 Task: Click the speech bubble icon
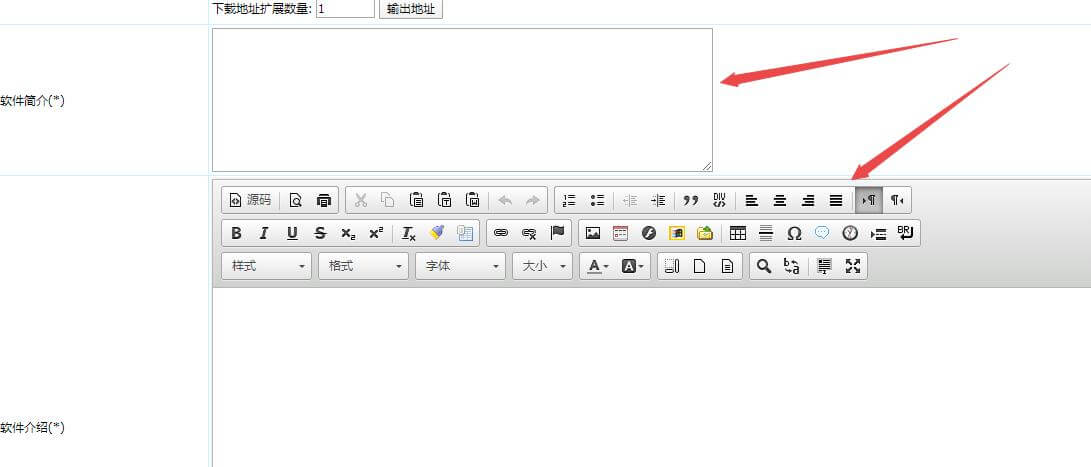pyautogui.click(x=822, y=233)
